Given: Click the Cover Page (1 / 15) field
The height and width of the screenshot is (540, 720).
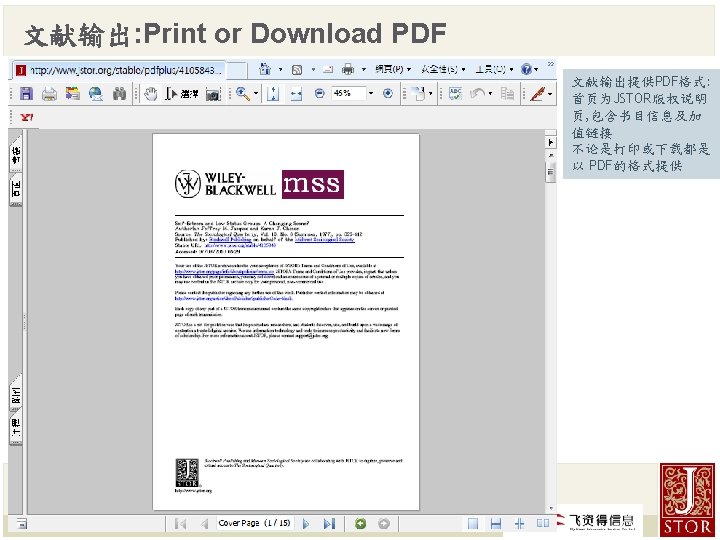Looking at the screenshot, I should (255, 523).
